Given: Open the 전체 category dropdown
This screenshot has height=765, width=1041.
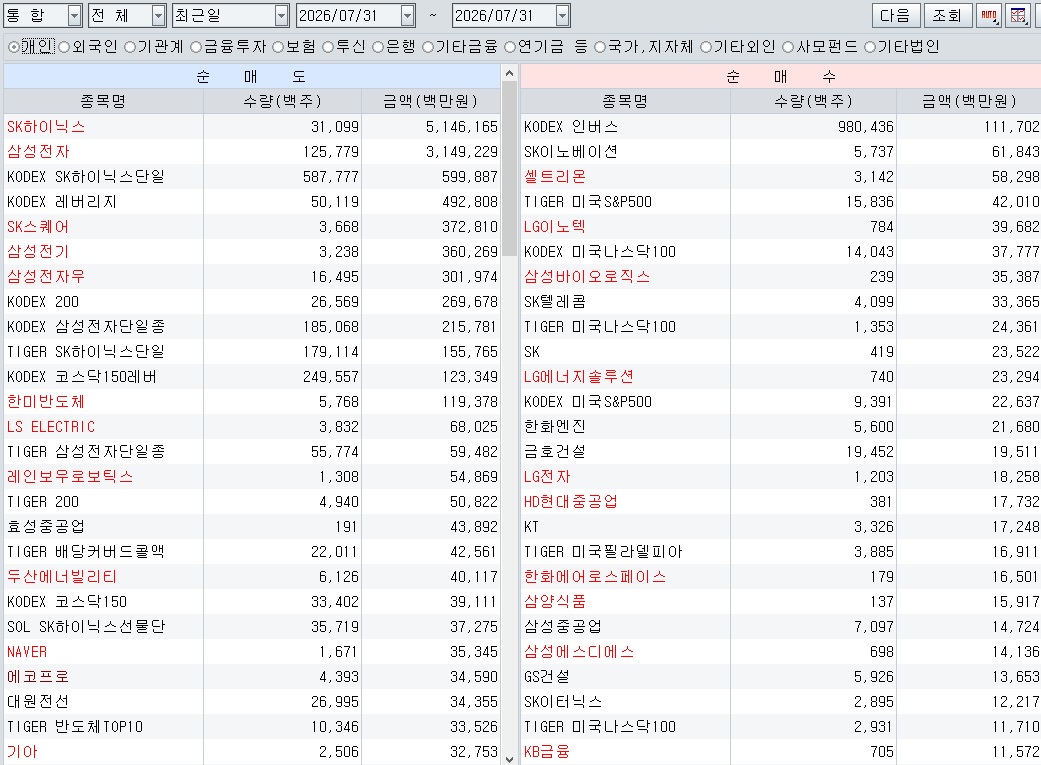Looking at the screenshot, I should tap(159, 15).
